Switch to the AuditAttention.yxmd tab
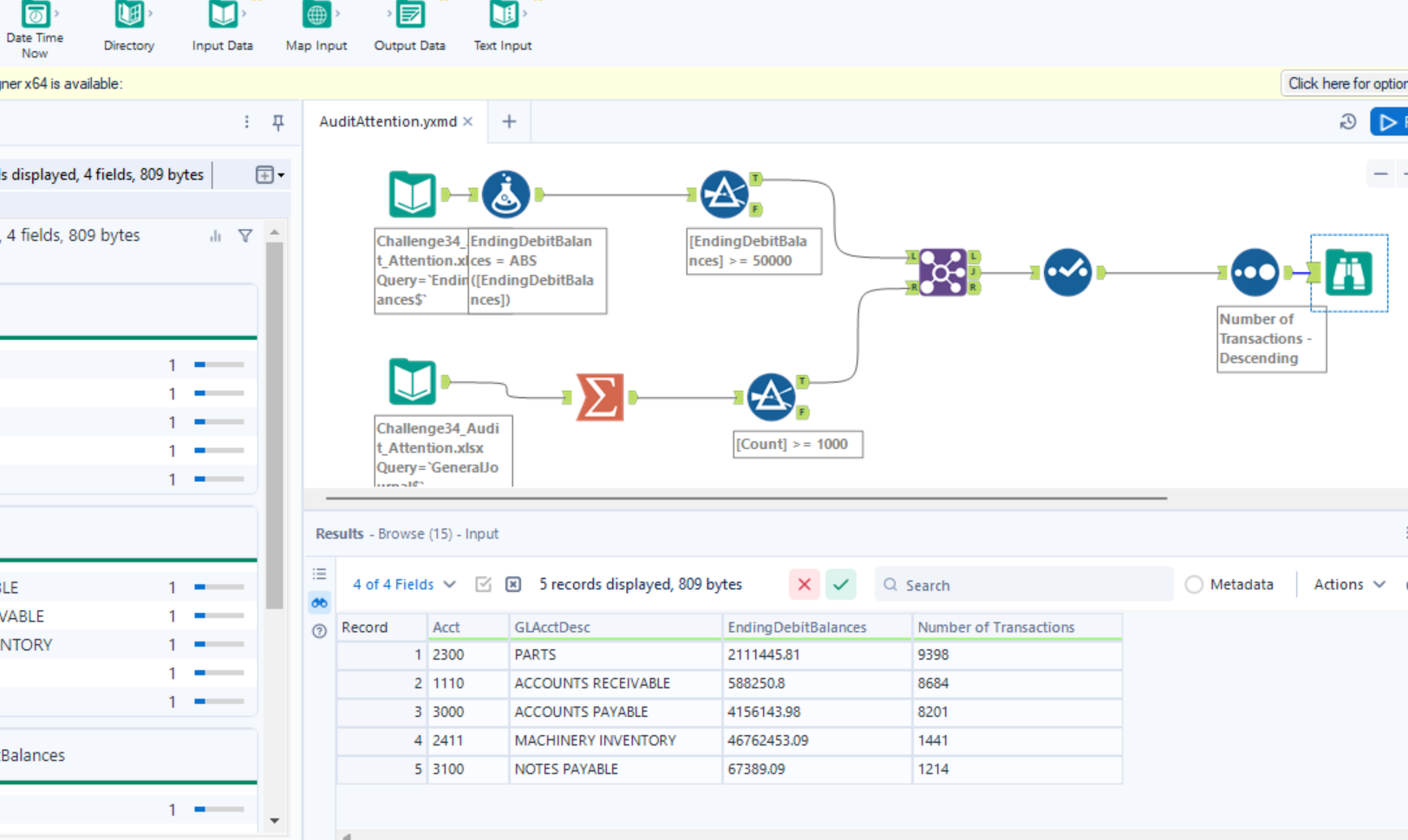This screenshot has height=840, width=1408. pyautogui.click(x=388, y=121)
